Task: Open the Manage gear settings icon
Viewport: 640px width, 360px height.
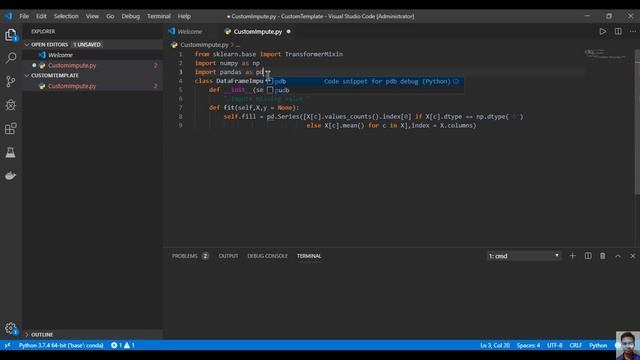Action: coord(11,329)
